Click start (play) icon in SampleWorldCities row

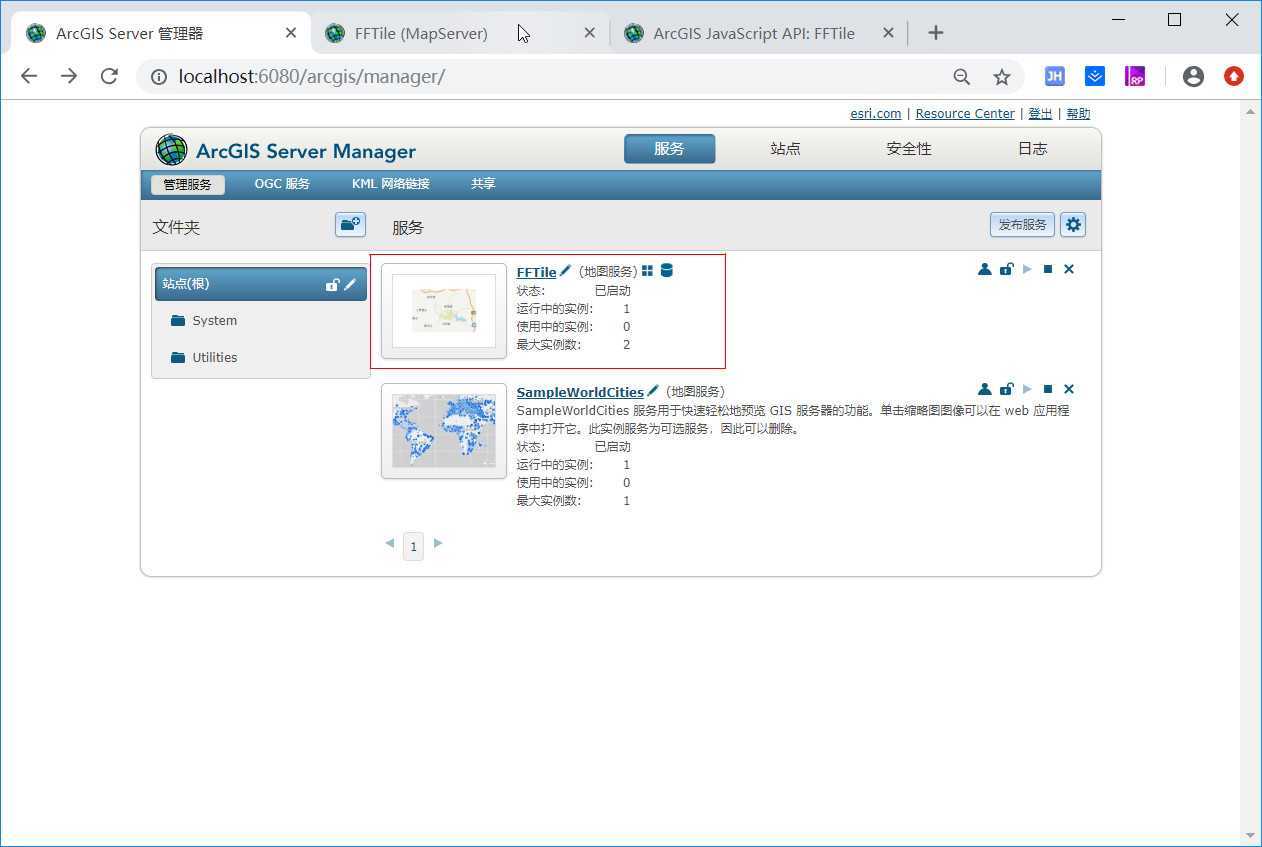point(1027,389)
